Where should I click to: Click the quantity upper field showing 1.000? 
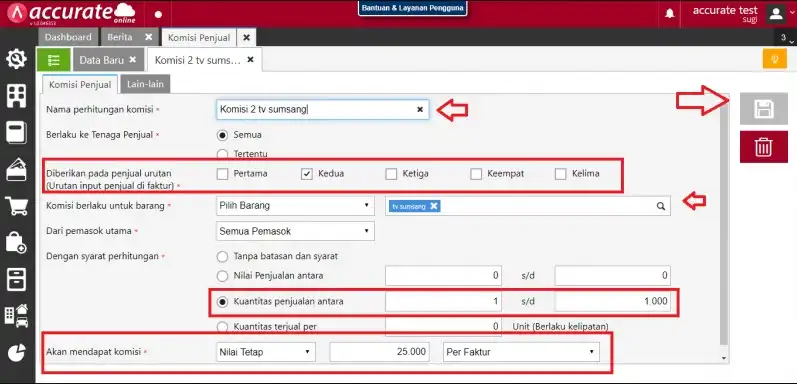tap(612, 301)
